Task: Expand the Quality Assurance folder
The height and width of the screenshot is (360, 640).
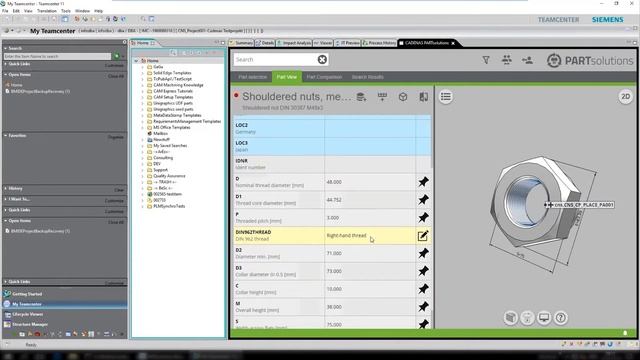Action: point(143,176)
